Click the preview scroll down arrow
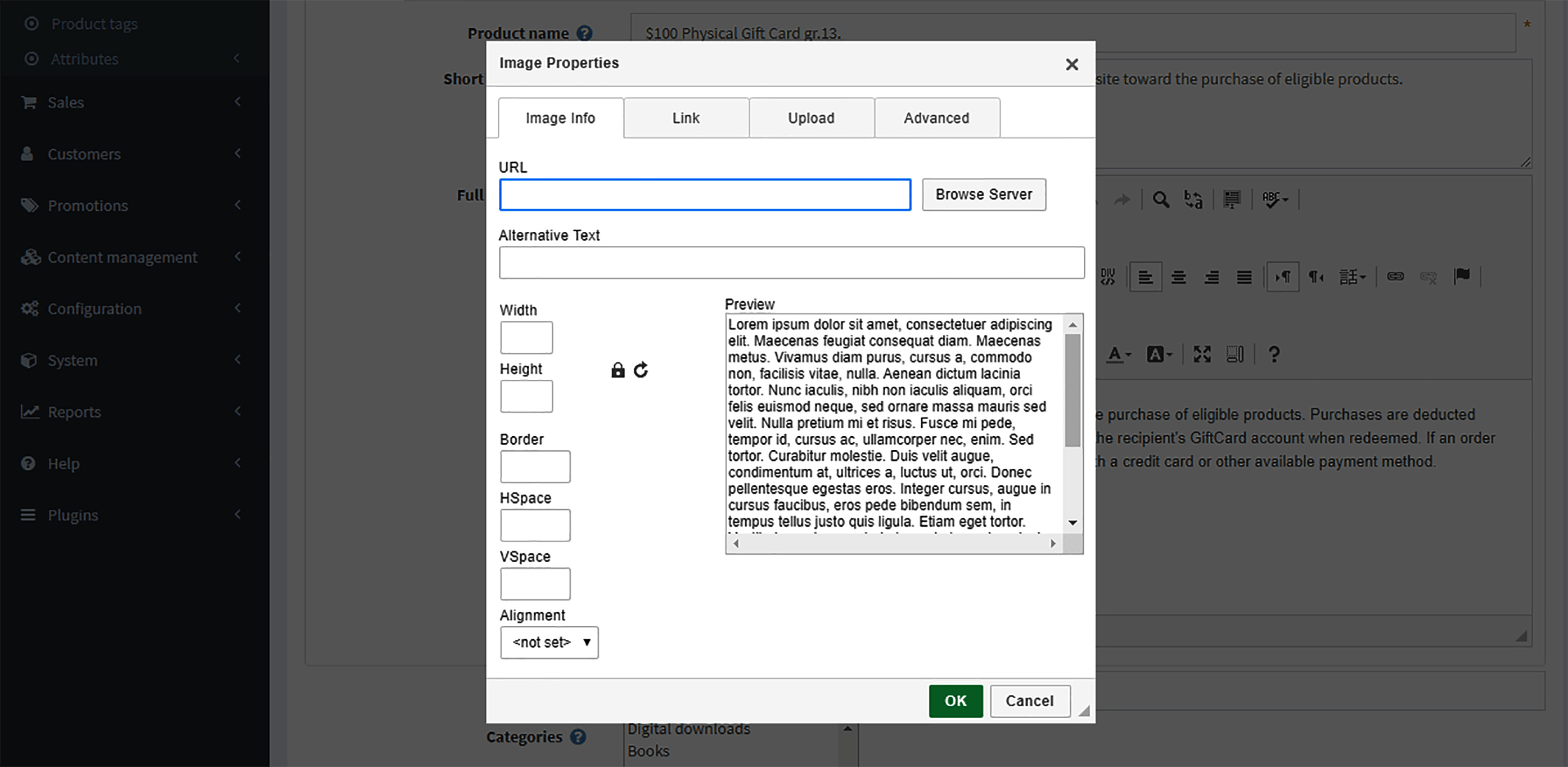 1073,523
